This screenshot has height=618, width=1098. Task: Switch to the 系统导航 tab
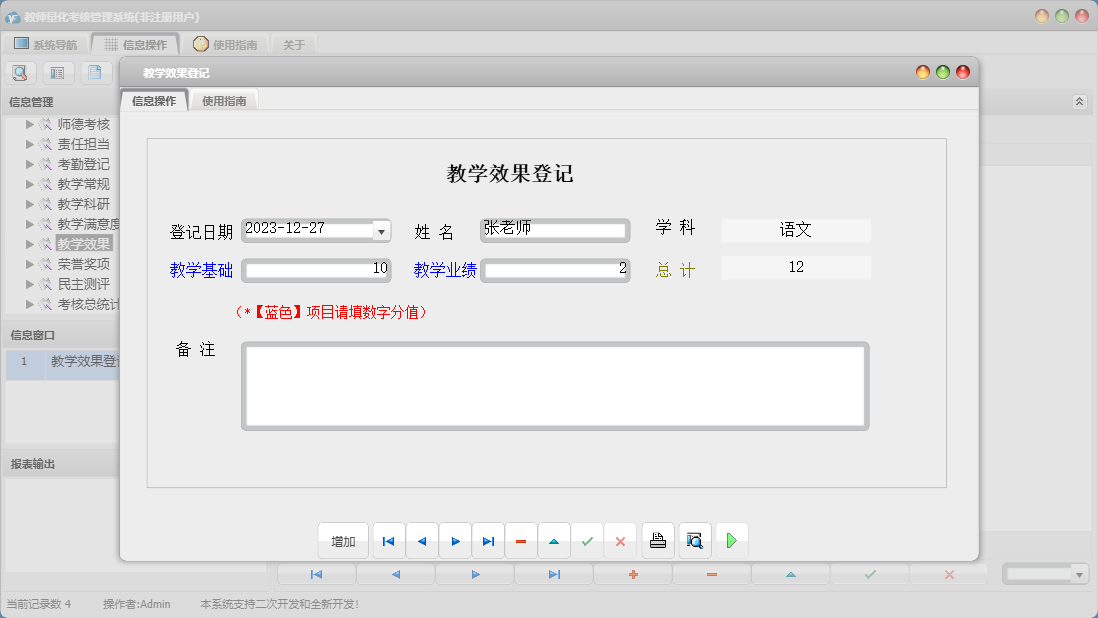pyautogui.click(x=44, y=43)
